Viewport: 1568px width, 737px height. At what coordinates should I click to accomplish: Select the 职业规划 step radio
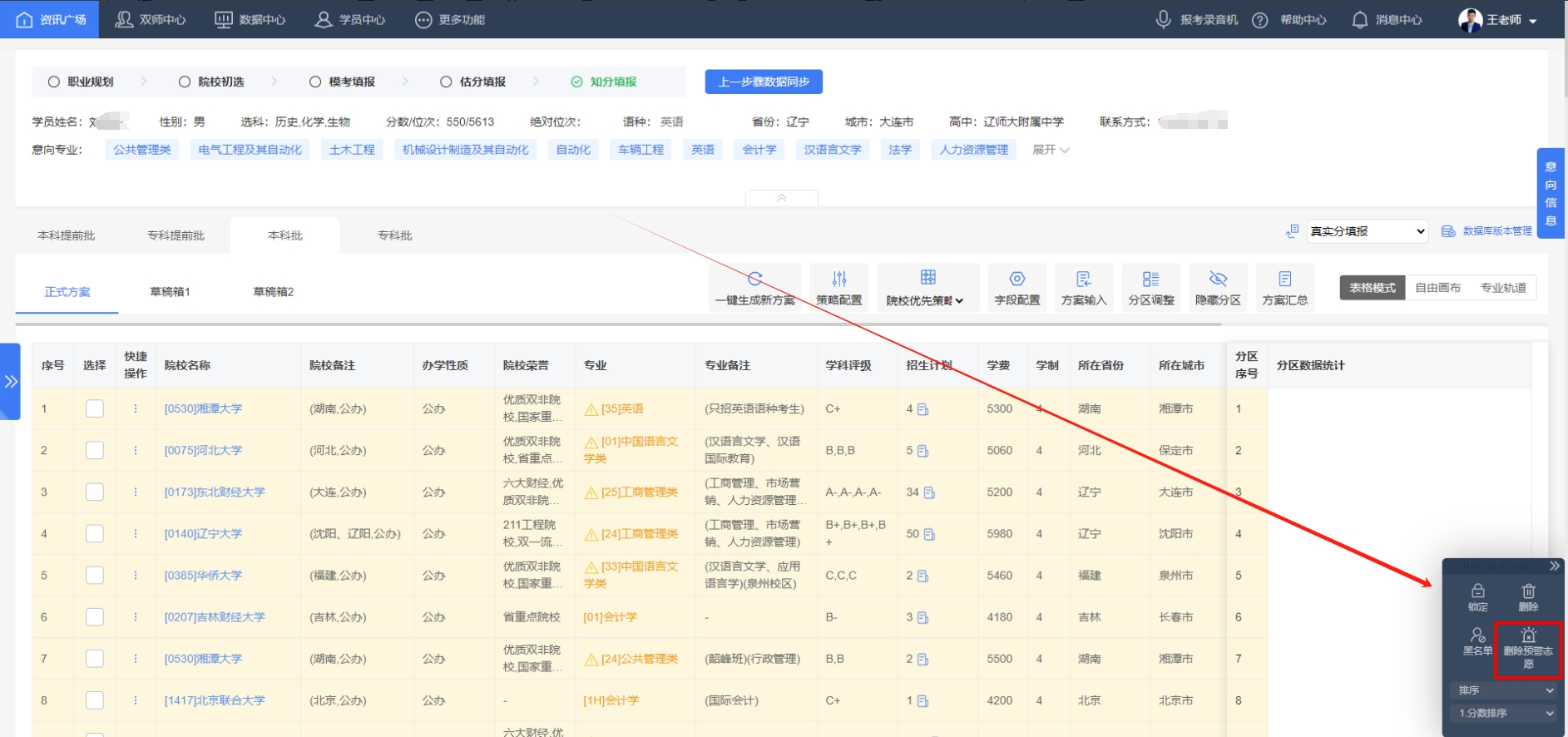[54, 82]
